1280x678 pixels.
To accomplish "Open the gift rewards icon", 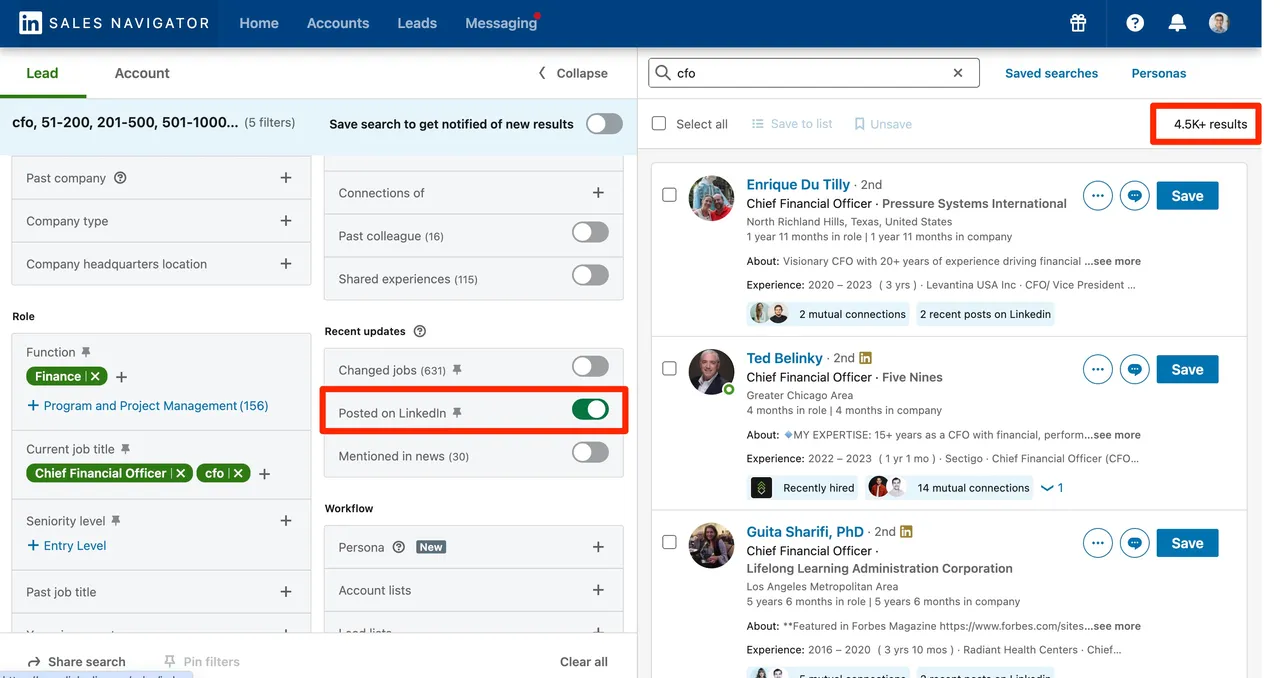I will click(1077, 23).
